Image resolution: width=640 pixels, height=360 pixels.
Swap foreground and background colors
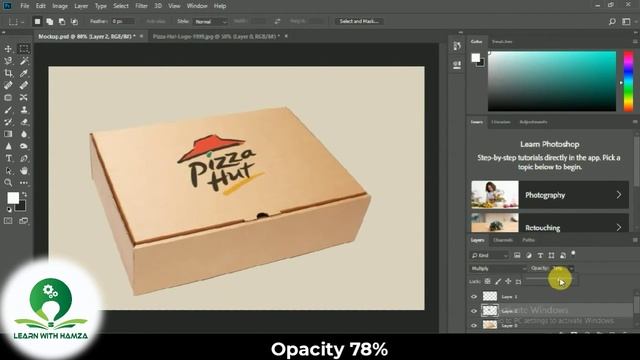[24, 195]
